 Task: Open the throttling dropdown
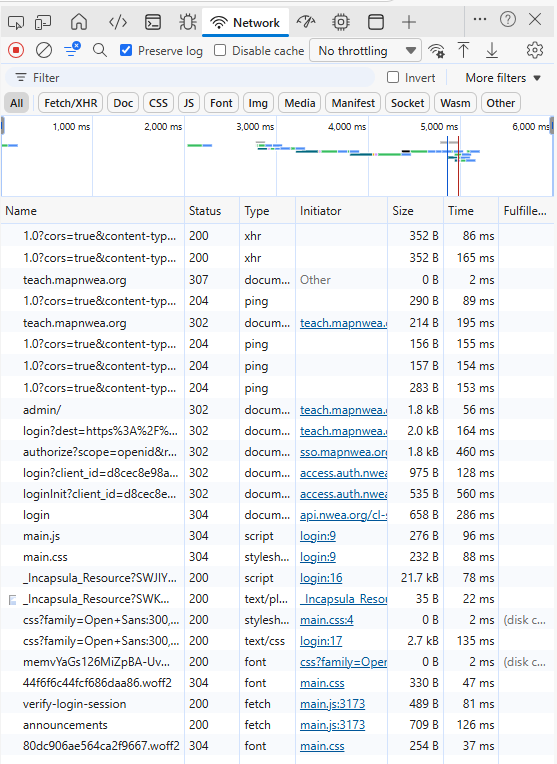pos(365,51)
